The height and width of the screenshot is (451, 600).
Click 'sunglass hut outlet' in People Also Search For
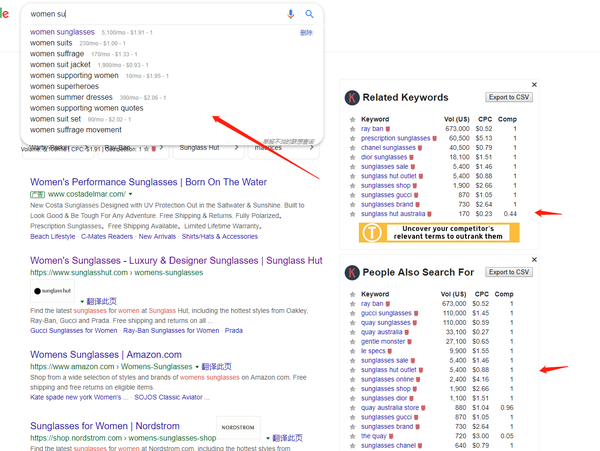tap(389, 370)
